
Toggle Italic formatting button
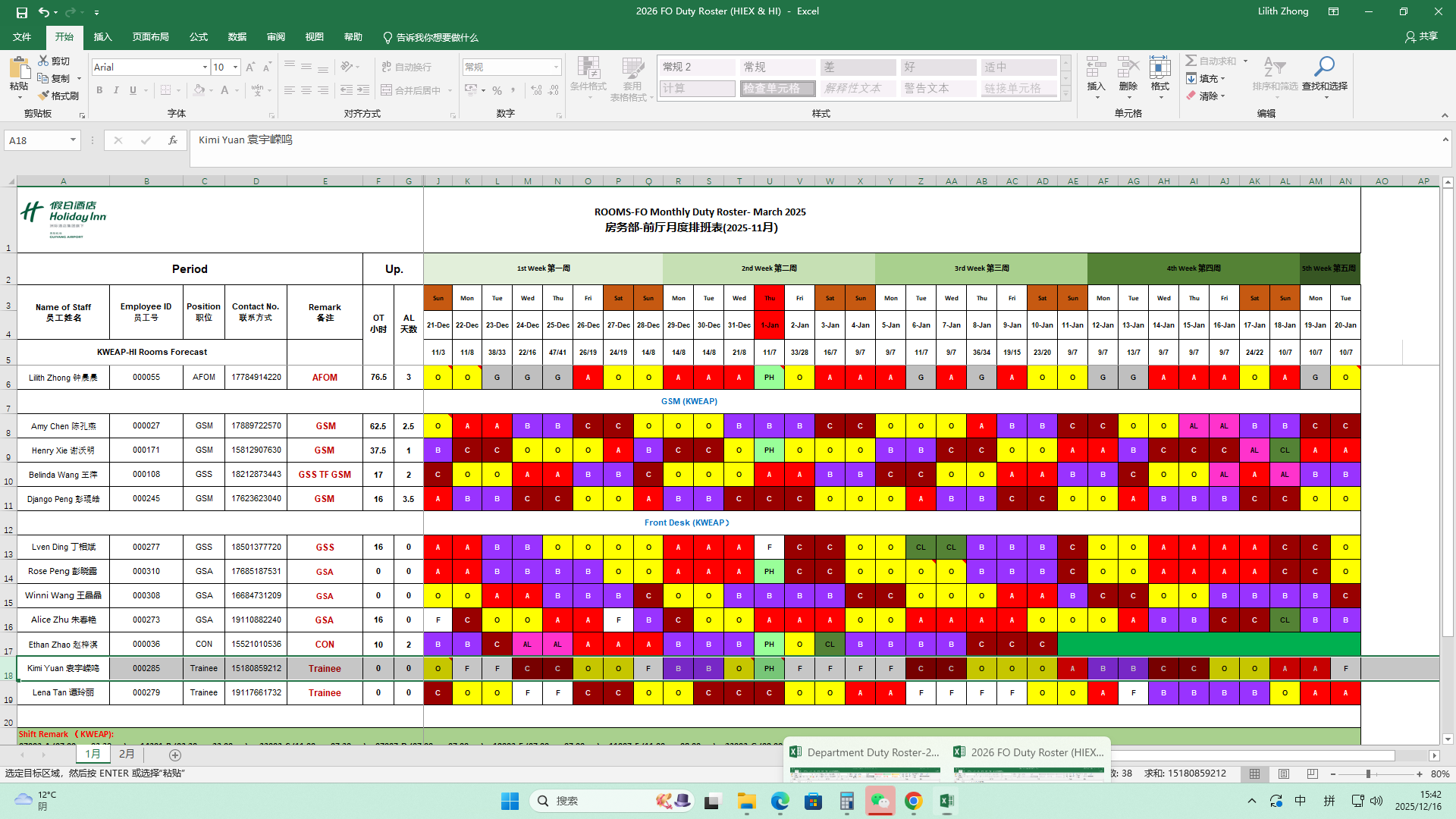tap(116, 90)
